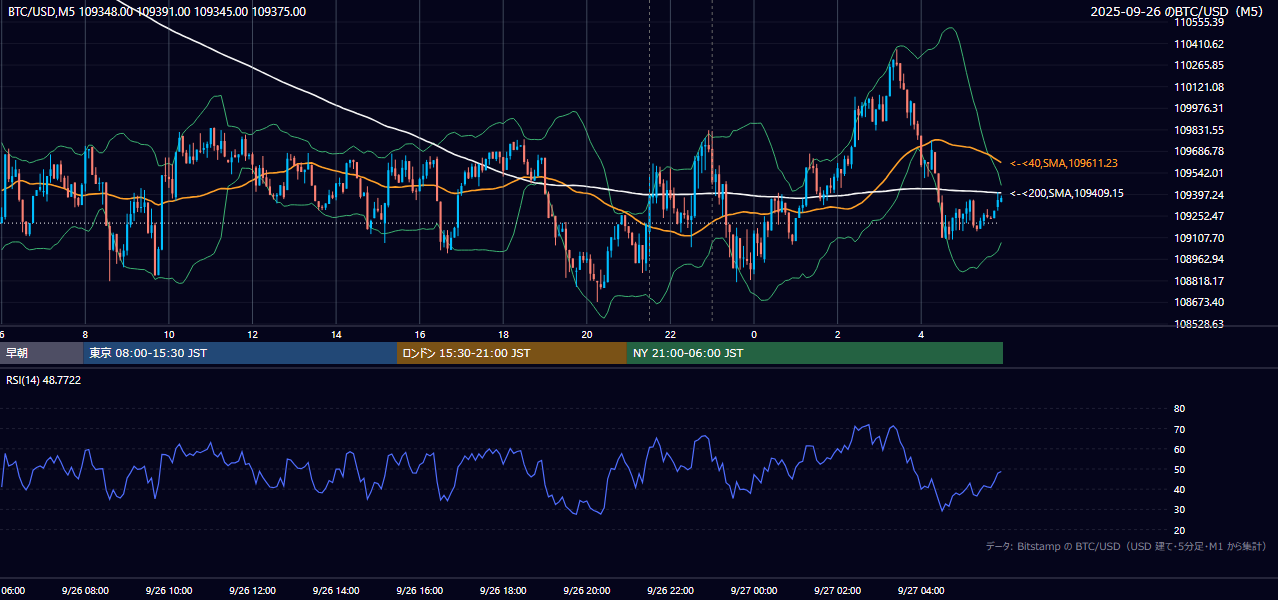Click the data source note Bitstamp の BTC/USD
The width and height of the screenshot is (1278, 600).
pyautogui.click(x=1126, y=546)
